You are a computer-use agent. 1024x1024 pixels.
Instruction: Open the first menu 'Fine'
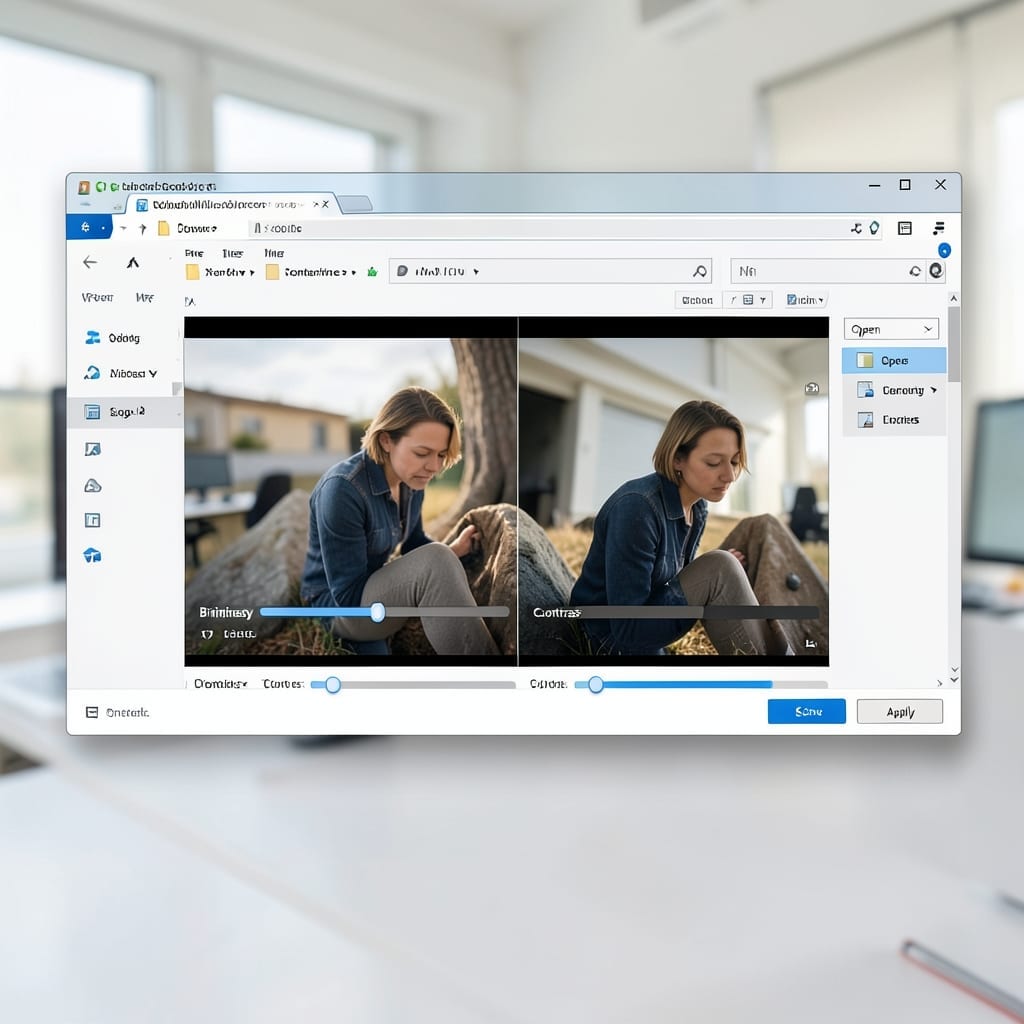(194, 253)
